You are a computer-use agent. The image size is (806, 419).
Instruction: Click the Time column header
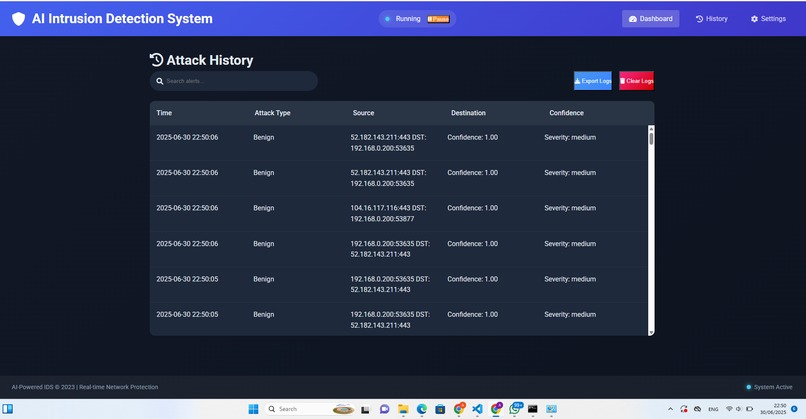[x=164, y=113]
